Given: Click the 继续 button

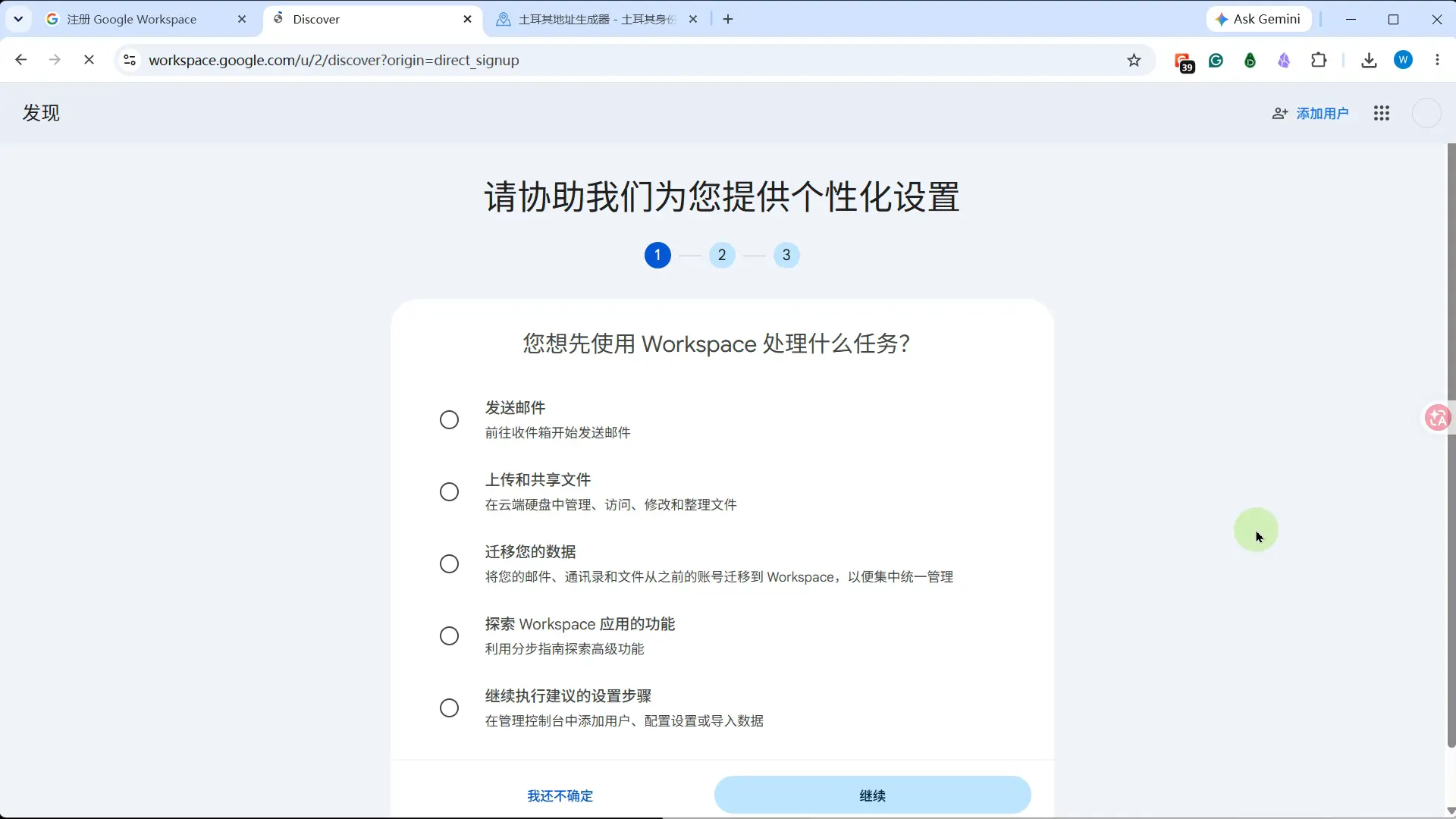Looking at the screenshot, I should pos(872,795).
